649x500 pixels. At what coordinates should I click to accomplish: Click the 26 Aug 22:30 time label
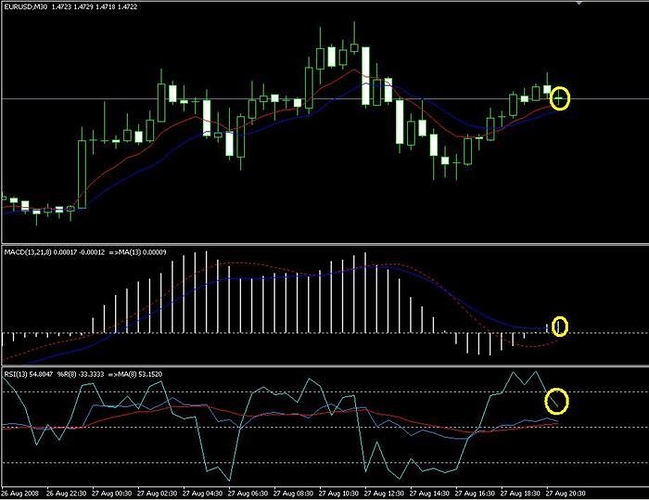tap(66, 493)
